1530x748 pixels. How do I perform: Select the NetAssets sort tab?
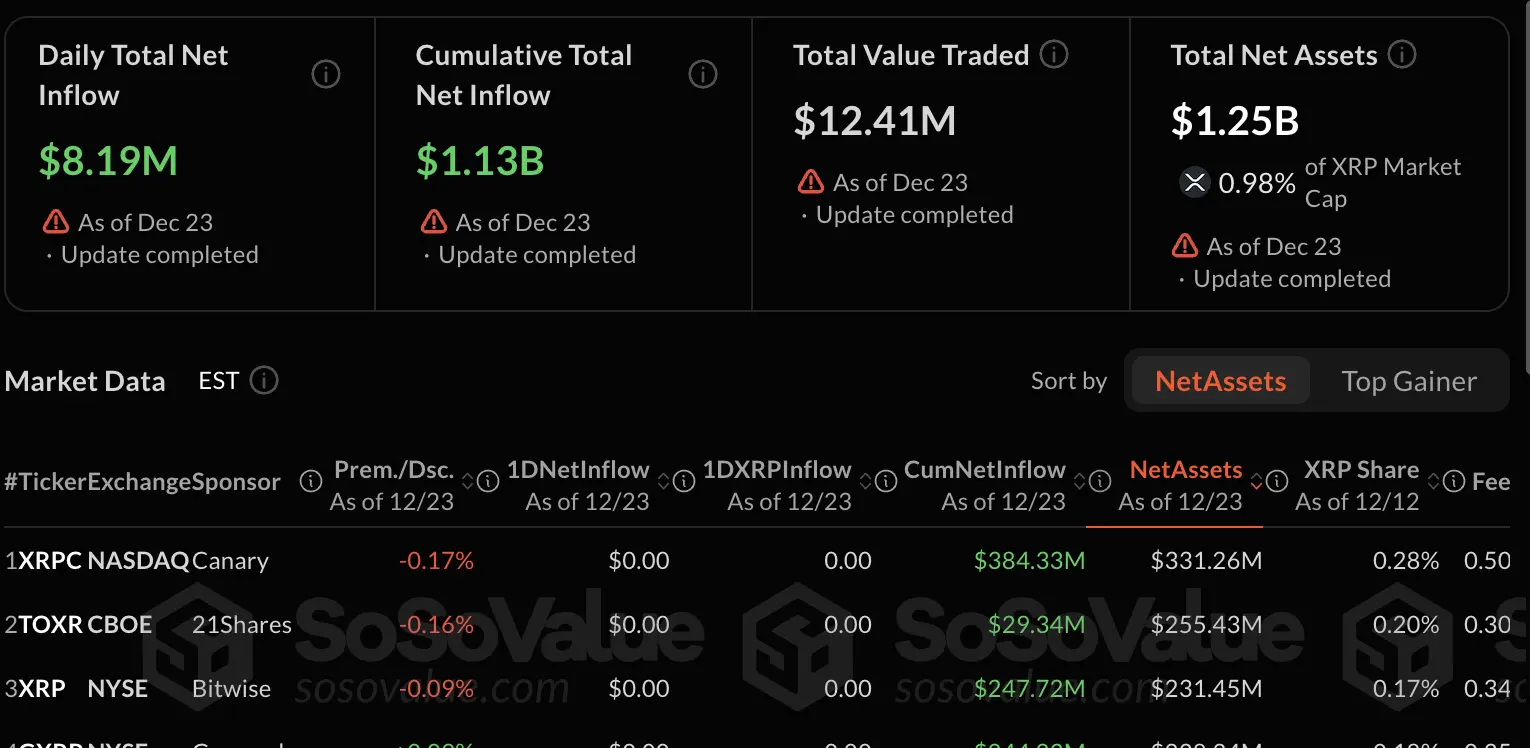1218,381
